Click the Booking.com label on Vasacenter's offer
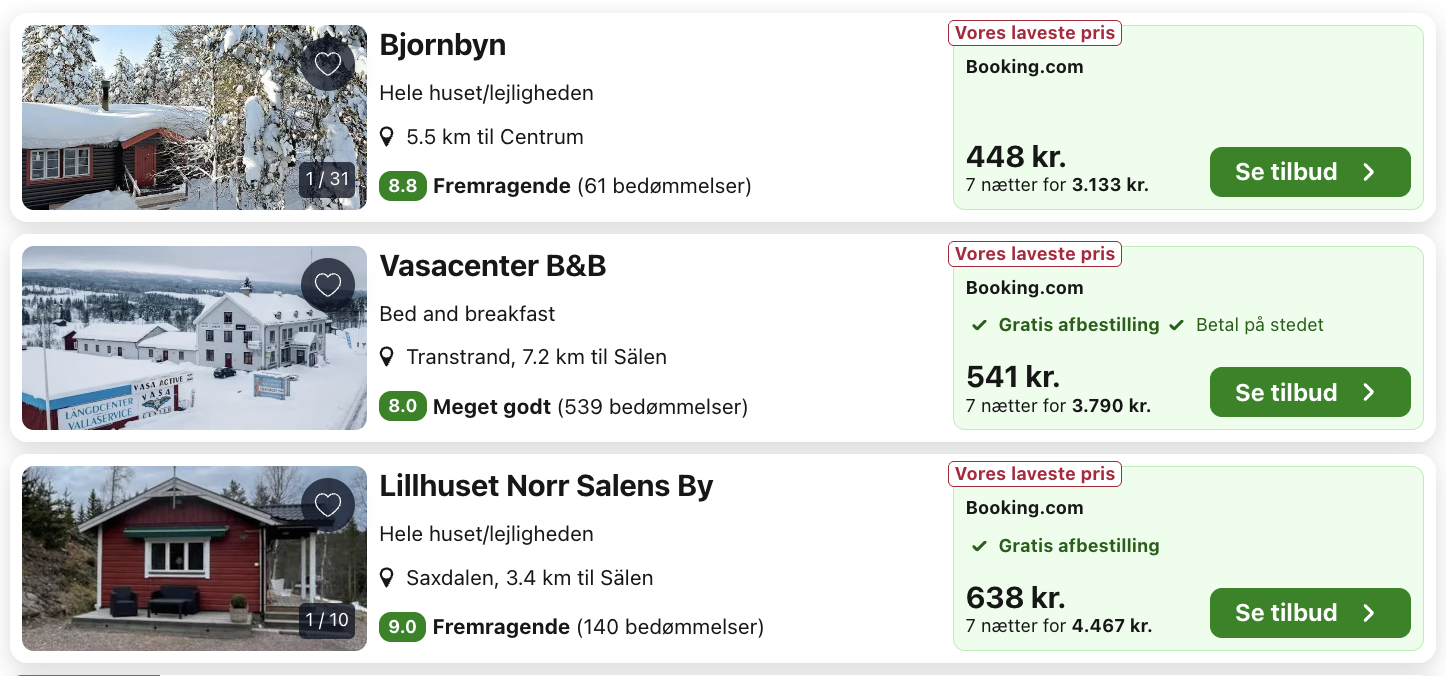 [x=1024, y=287]
